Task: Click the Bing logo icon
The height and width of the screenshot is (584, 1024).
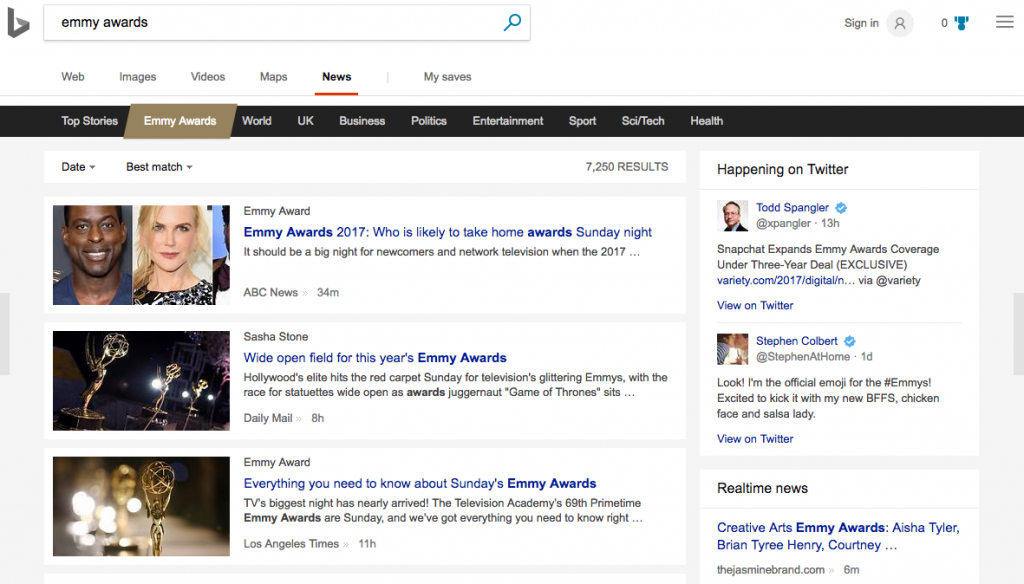Action: click(18, 23)
